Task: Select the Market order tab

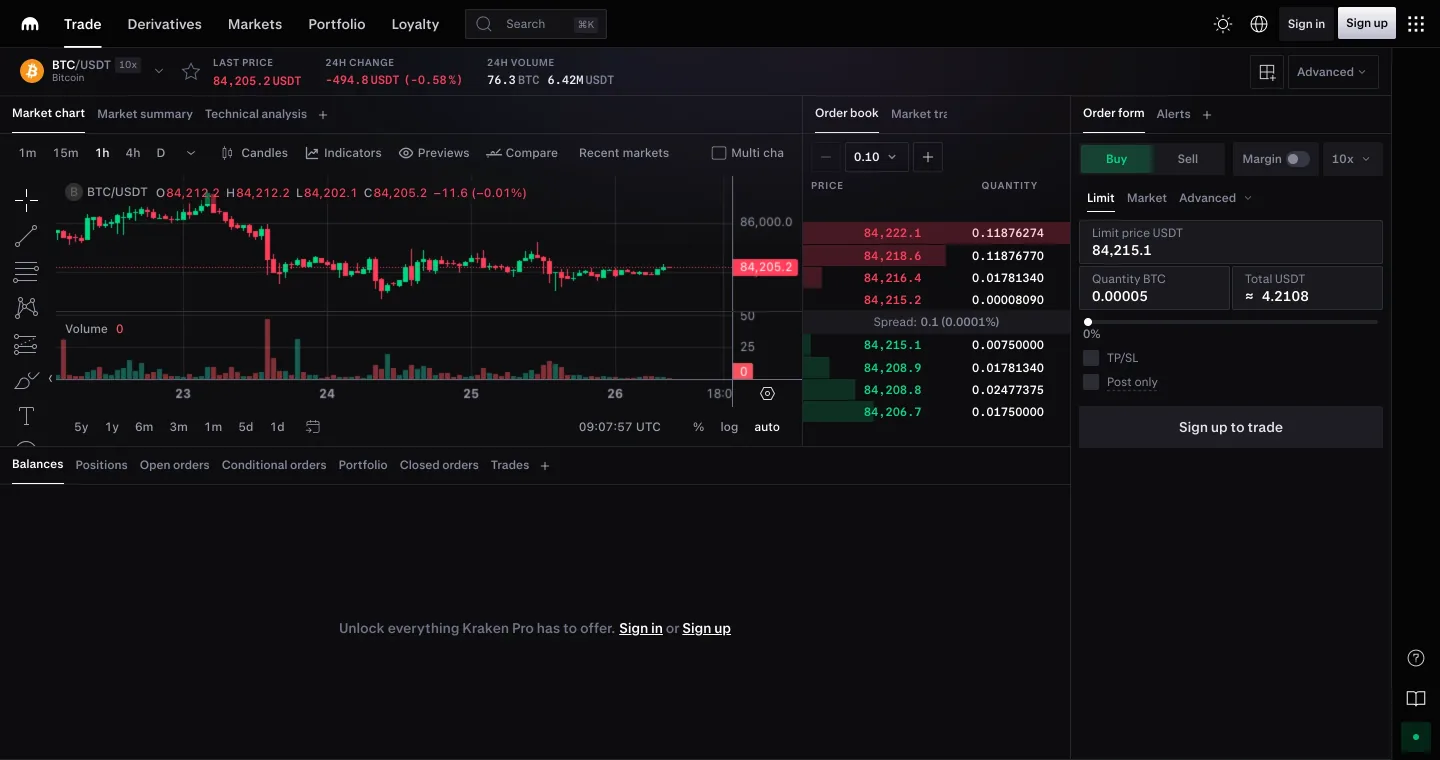Action: 1147,198
